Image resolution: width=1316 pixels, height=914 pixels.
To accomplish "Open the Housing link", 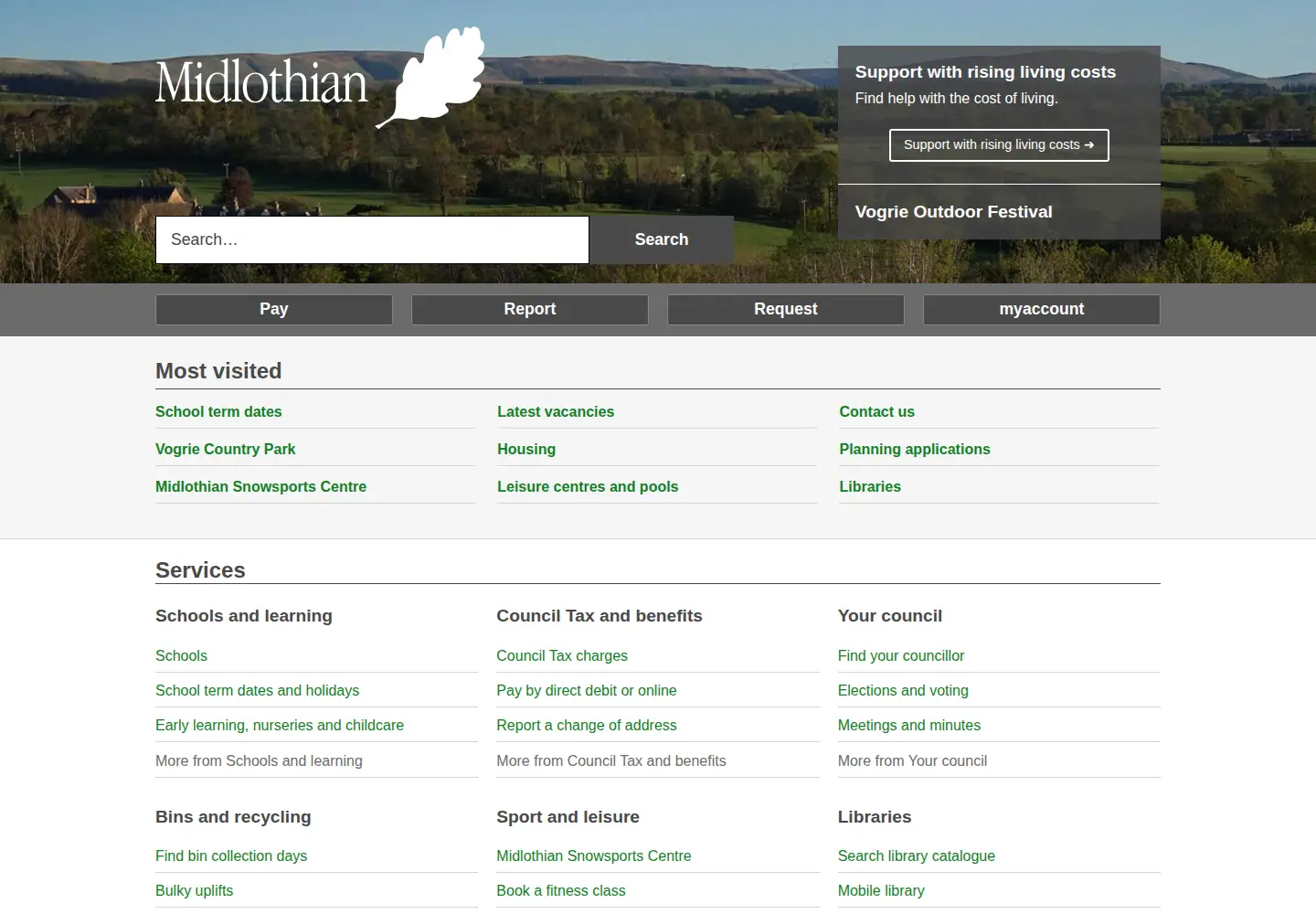I will [x=526, y=450].
